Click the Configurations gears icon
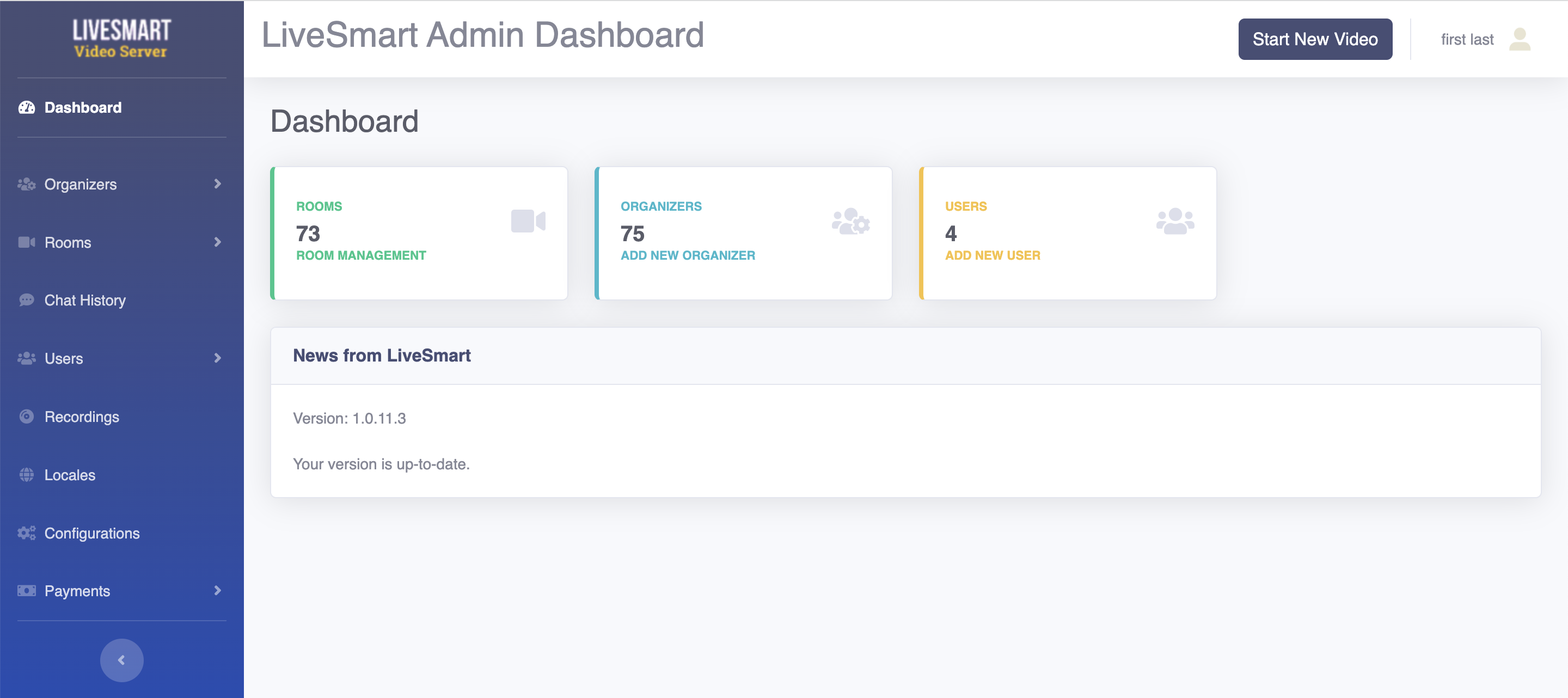 26,533
